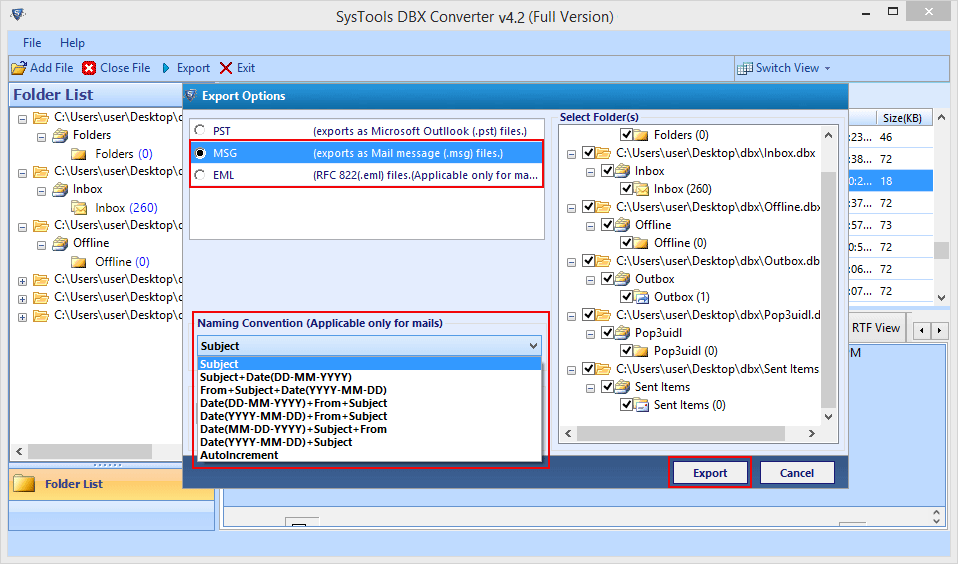Choose From+Subject+Date(YYYY-MM-DD) naming option

[370, 390]
